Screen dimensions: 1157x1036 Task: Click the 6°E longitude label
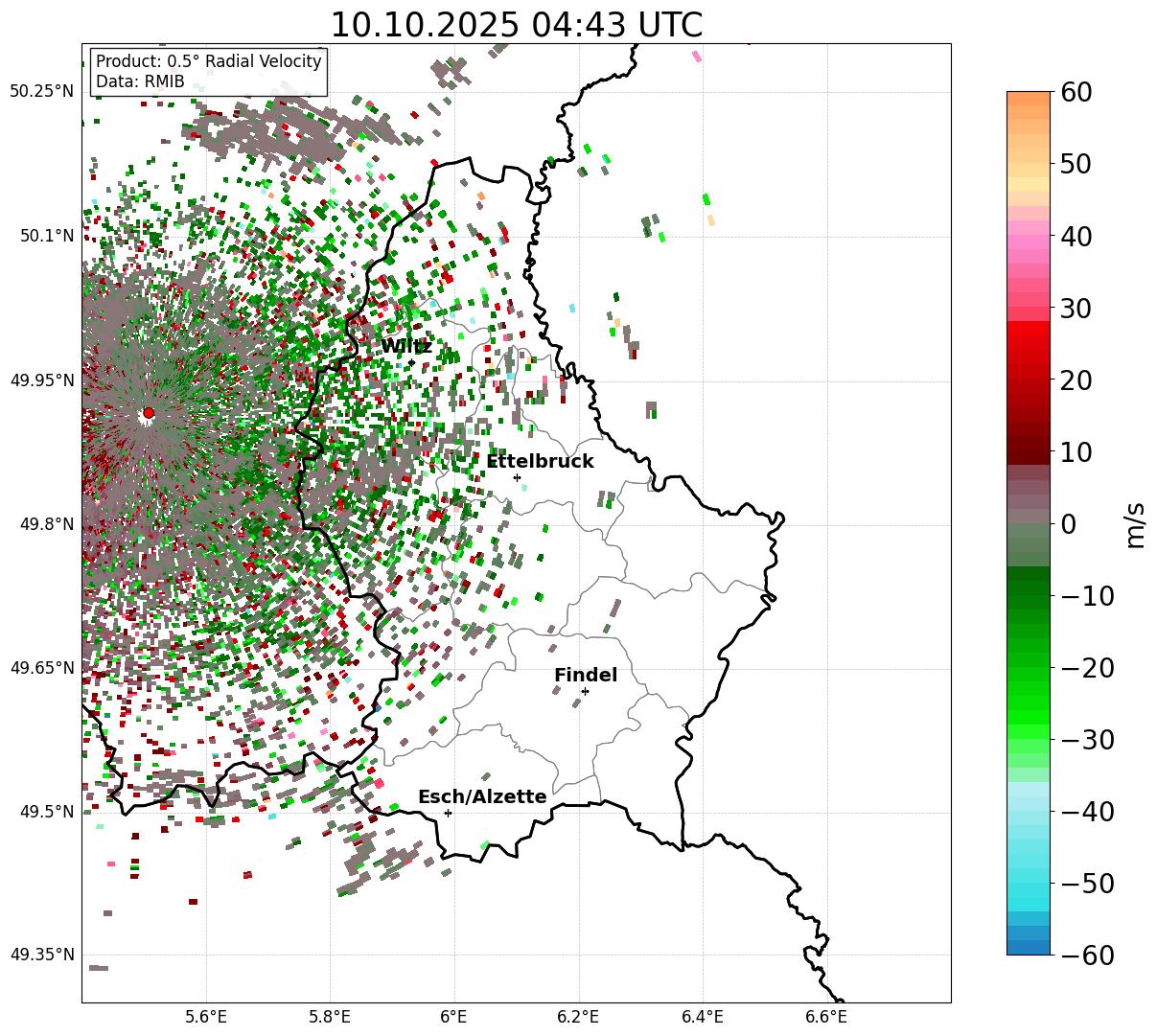454,1018
